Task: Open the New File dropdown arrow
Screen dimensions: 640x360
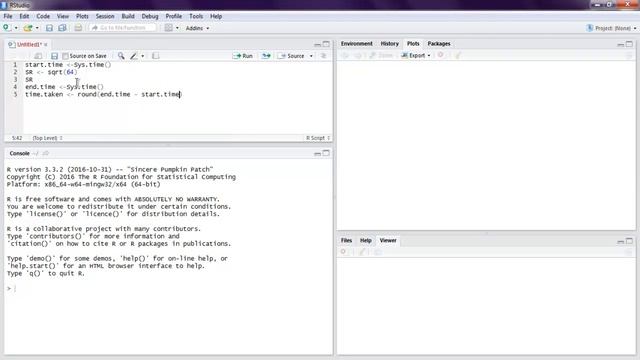Action: (16, 28)
